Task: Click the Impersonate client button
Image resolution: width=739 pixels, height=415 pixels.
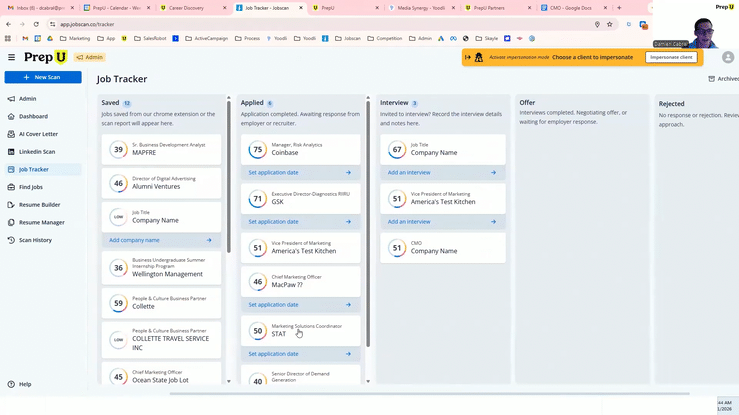Action: click(x=671, y=57)
